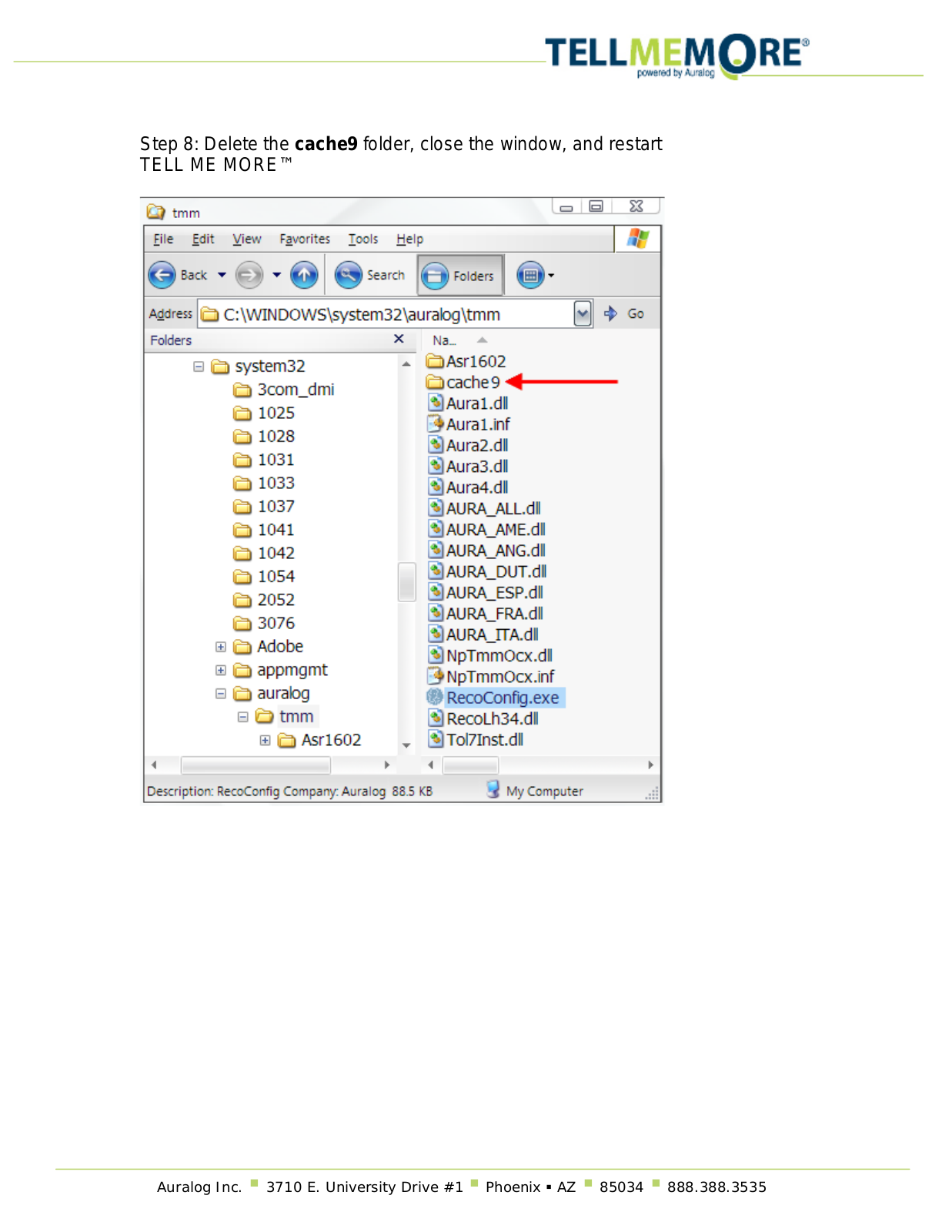Click the address path field
Image resolution: width=952 pixels, height=1232 pixels.
pos(386,314)
